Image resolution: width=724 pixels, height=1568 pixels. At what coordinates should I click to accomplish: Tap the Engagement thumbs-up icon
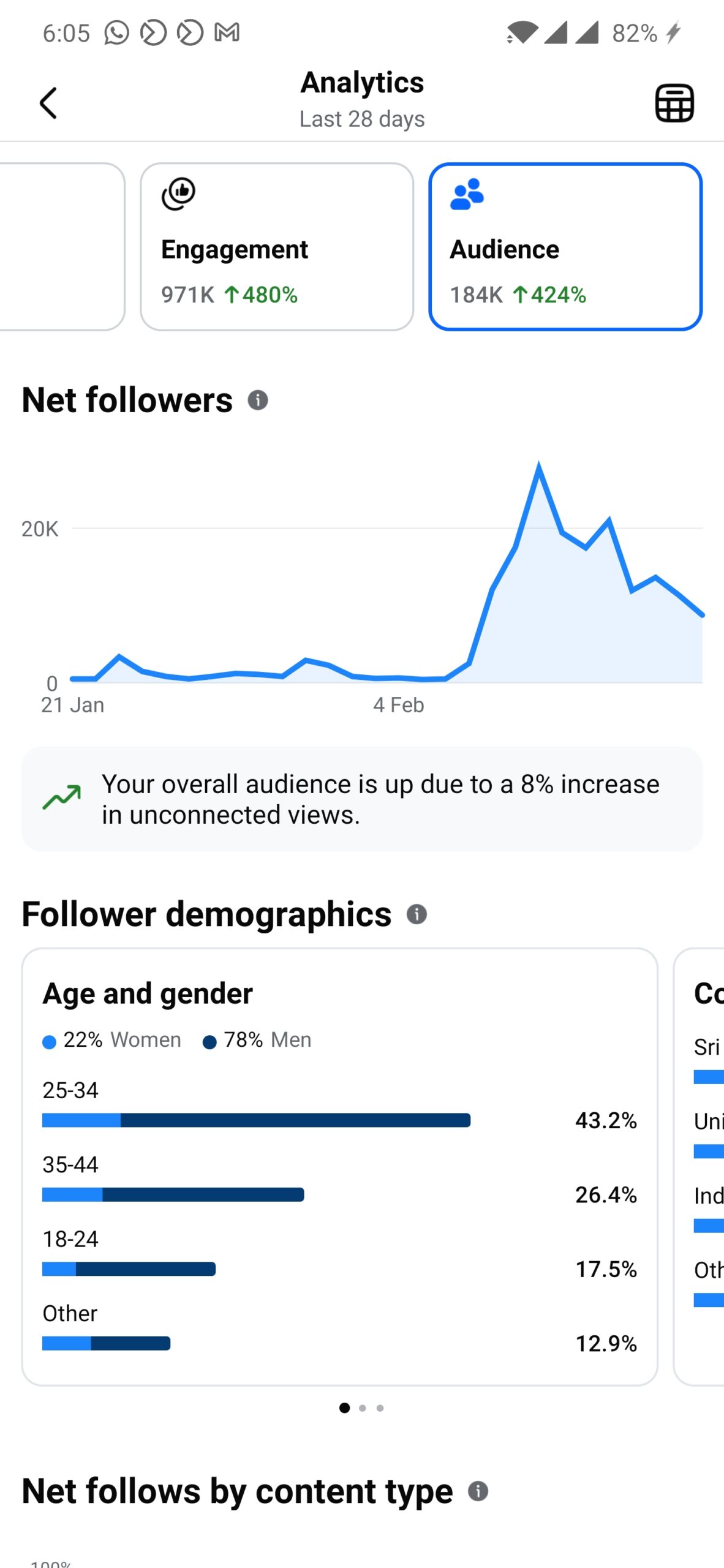coord(178,194)
